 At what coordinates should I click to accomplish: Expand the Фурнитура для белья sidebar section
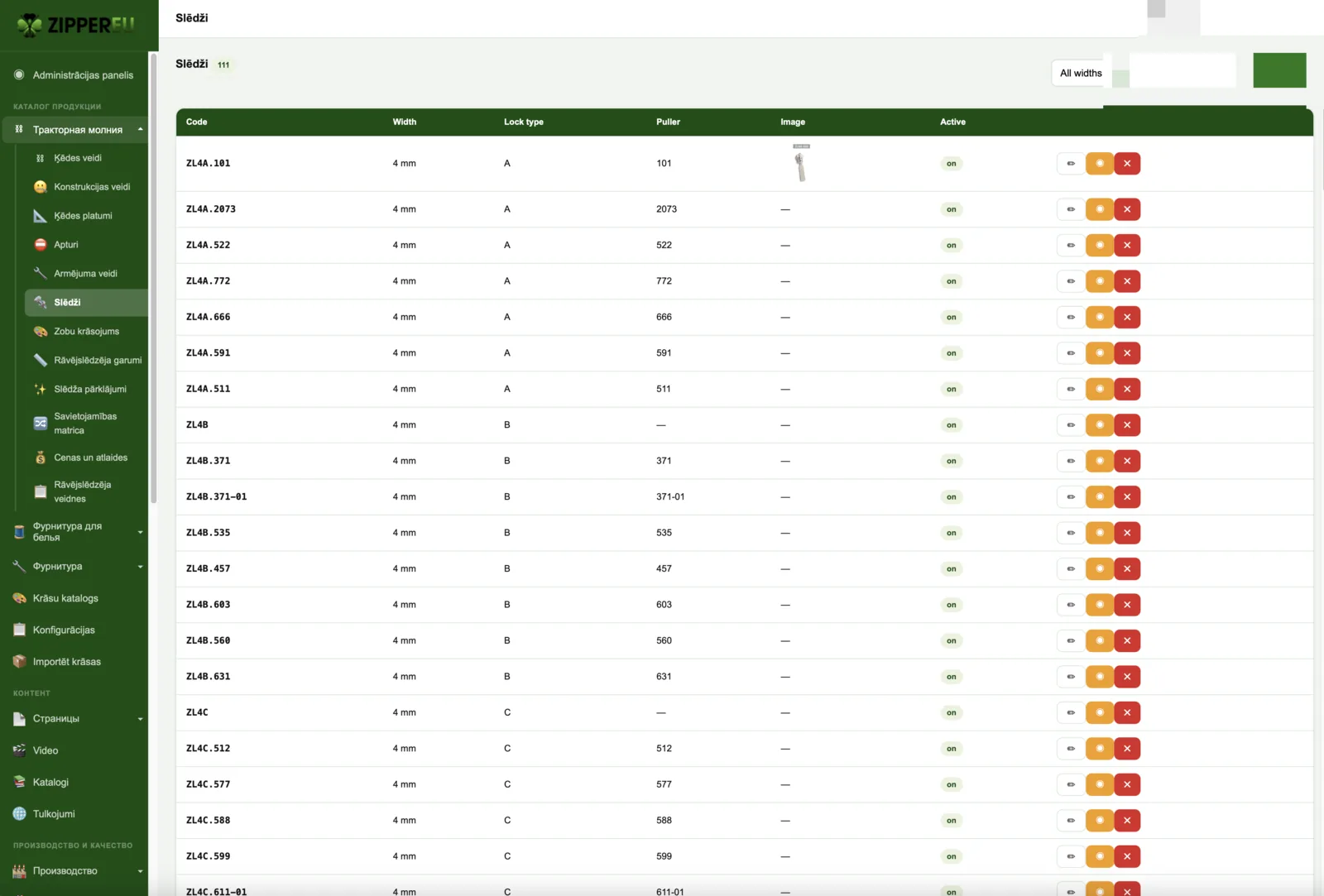(x=140, y=532)
